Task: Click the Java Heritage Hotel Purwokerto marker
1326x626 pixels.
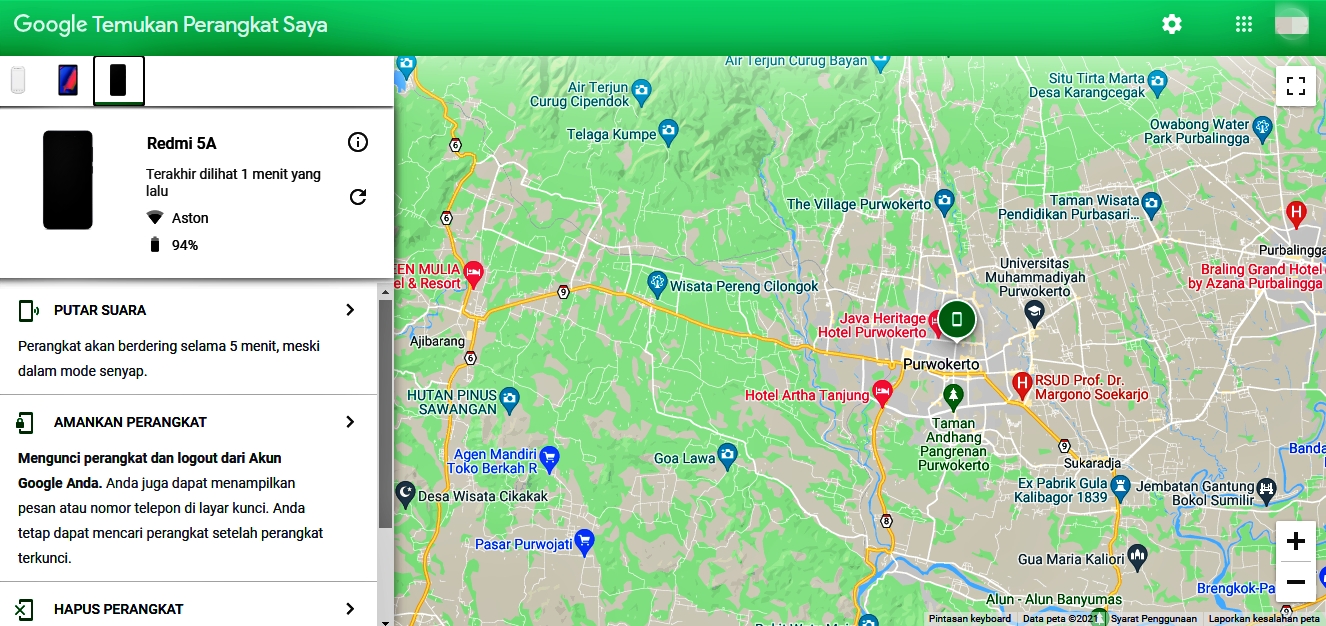Action: 933,322
